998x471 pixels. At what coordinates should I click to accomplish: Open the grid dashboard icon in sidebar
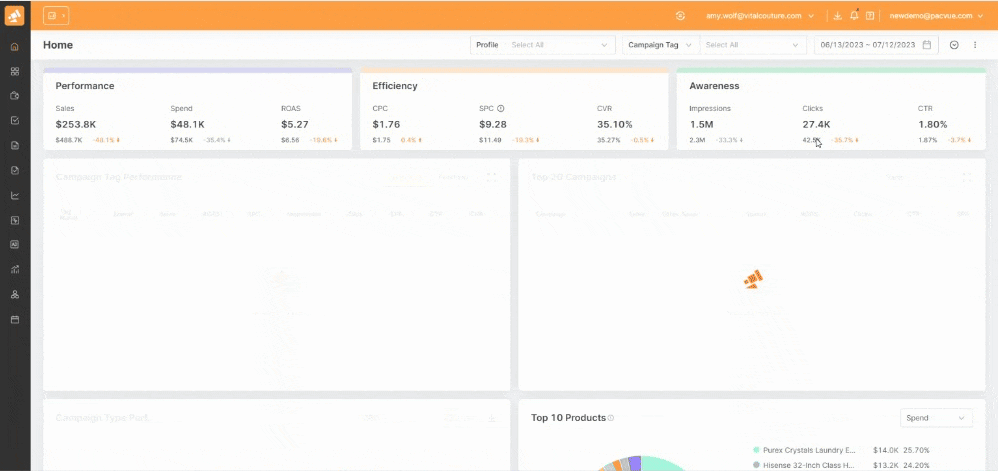tap(14, 72)
